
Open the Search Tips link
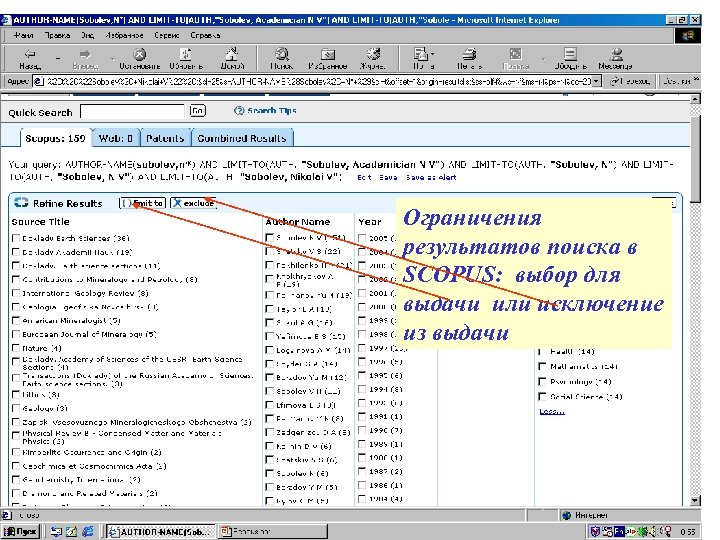[272, 111]
